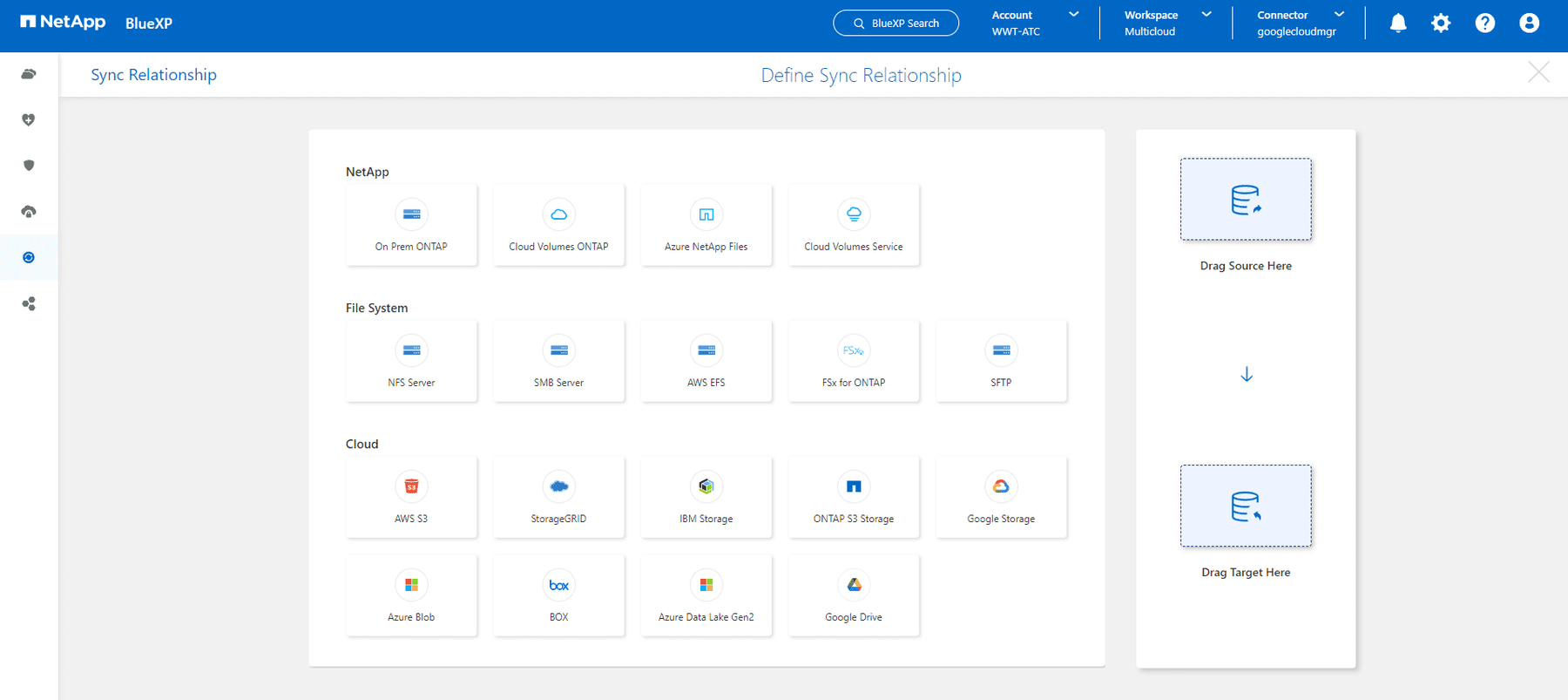1568x700 pixels.
Task: Click the NetApp logo
Action: [63, 22]
